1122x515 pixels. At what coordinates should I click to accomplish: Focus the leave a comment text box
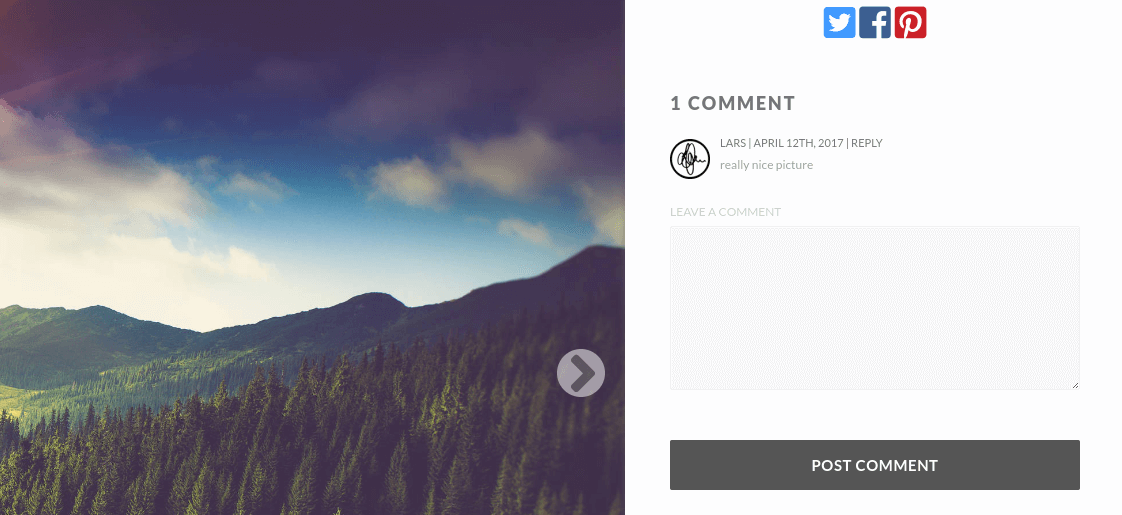point(874,308)
